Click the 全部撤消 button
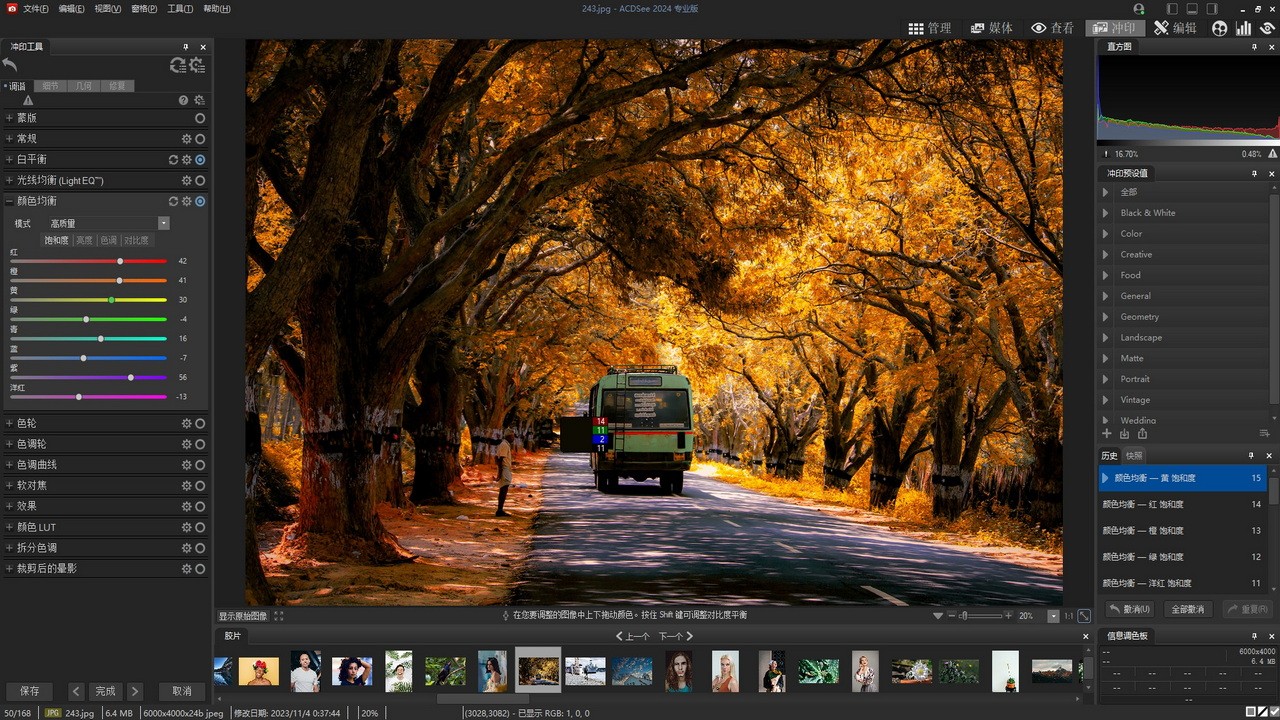This screenshot has width=1280, height=720. click(x=1187, y=609)
